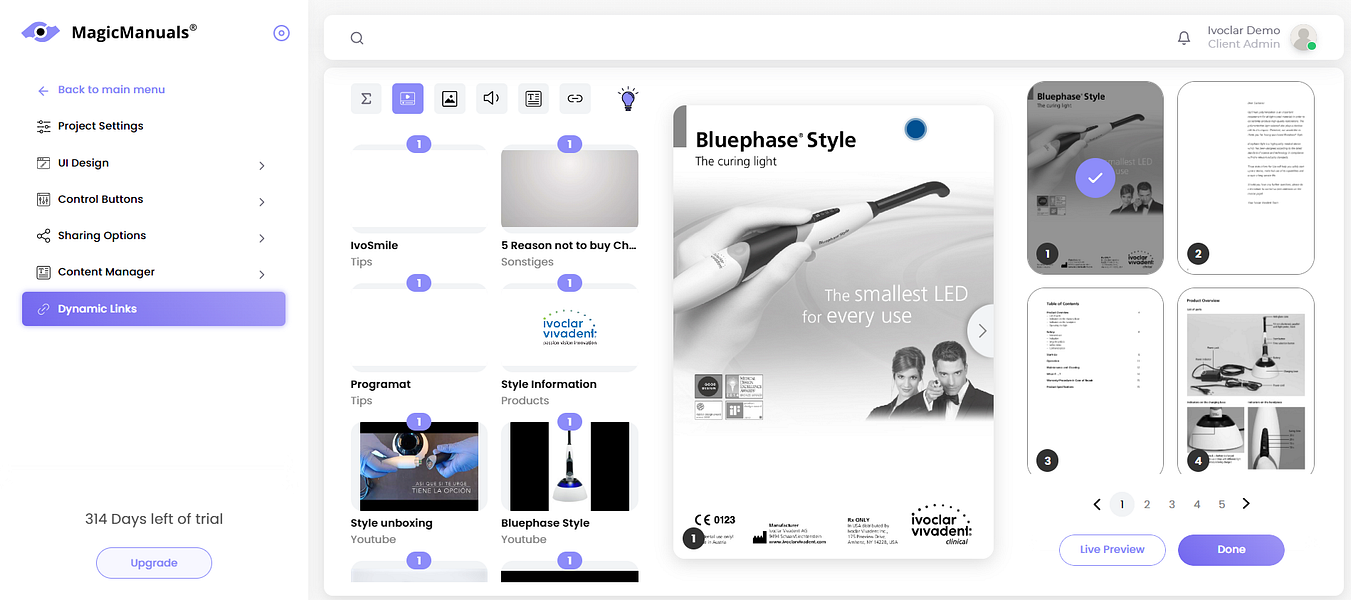The image size is (1351, 600).
Task: Select the text article filter icon
Action: (x=533, y=98)
